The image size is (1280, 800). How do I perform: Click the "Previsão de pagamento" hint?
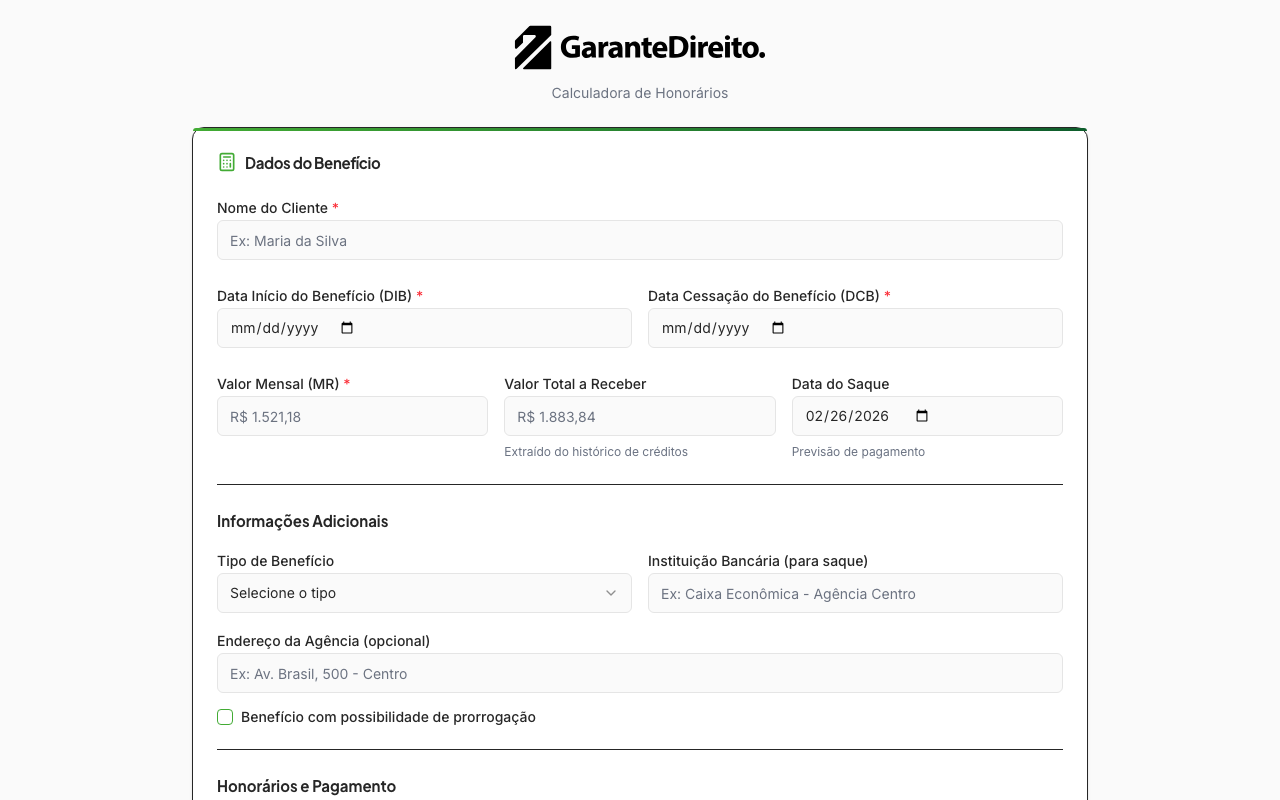(858, 452)
